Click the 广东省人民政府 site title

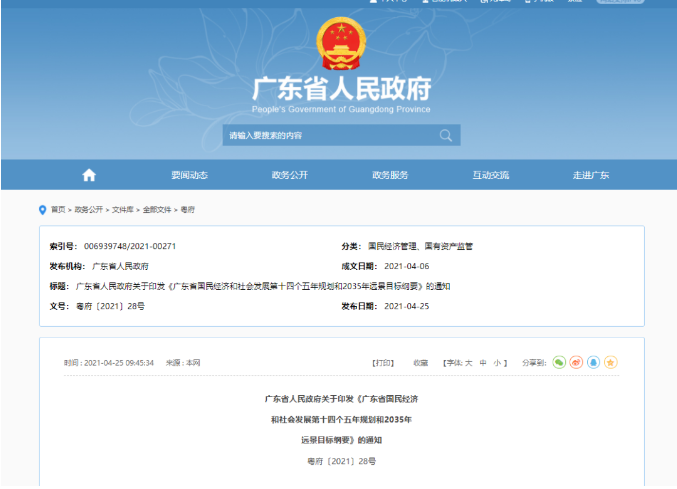(x=342, y=89)
